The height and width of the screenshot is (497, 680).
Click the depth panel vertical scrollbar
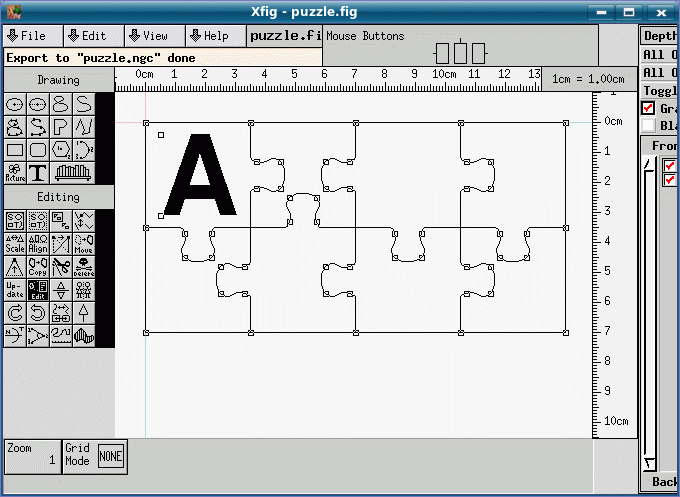point(650,314)
